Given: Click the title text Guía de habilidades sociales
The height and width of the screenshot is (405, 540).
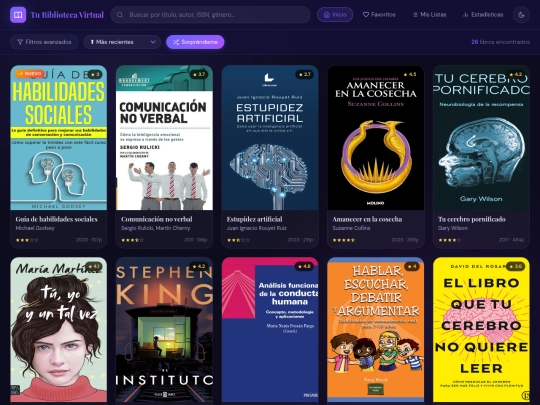Looking at the screenshot, I should pos(56,219).
